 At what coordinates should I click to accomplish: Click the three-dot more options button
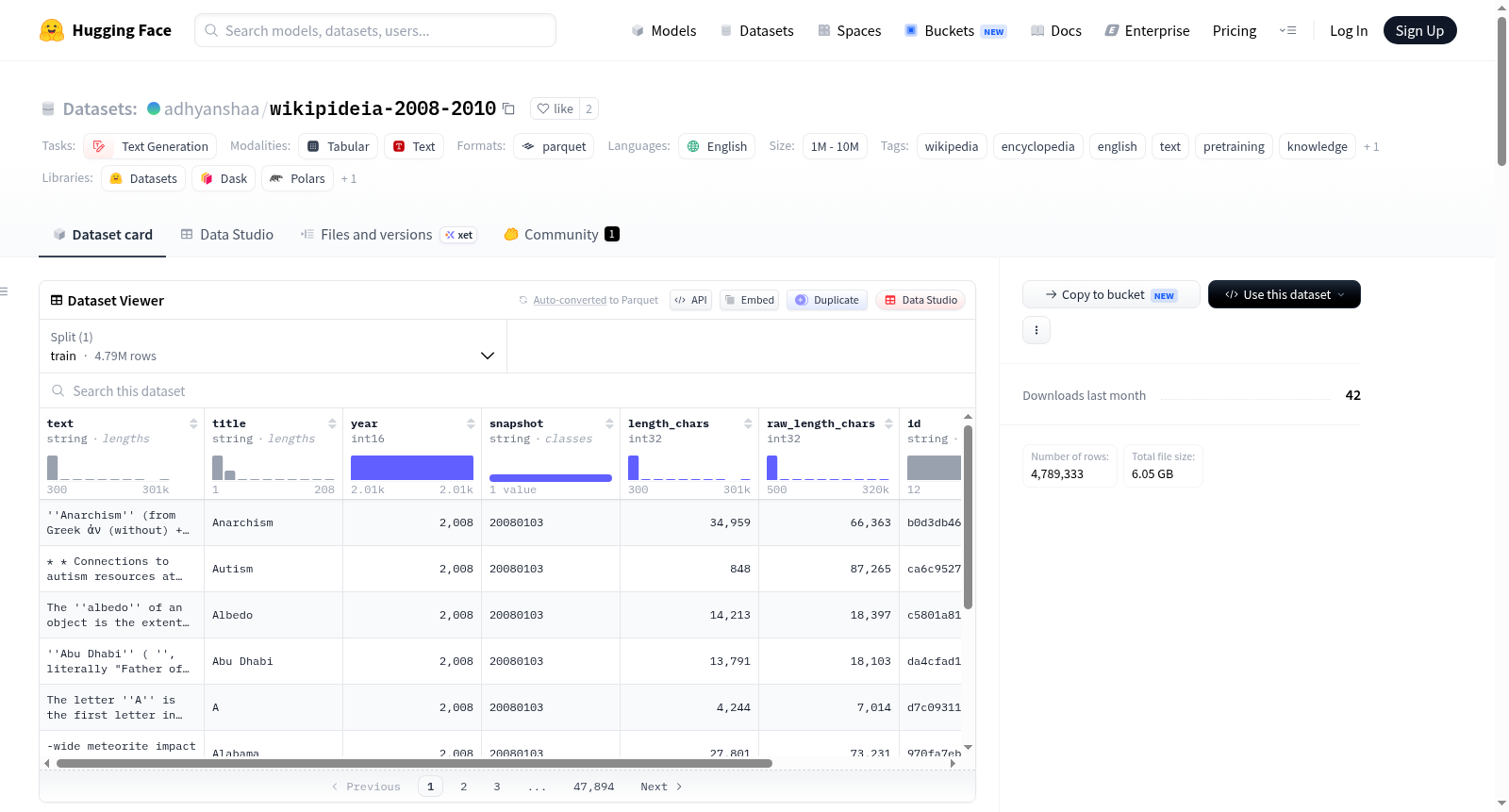coord(1036,330)
